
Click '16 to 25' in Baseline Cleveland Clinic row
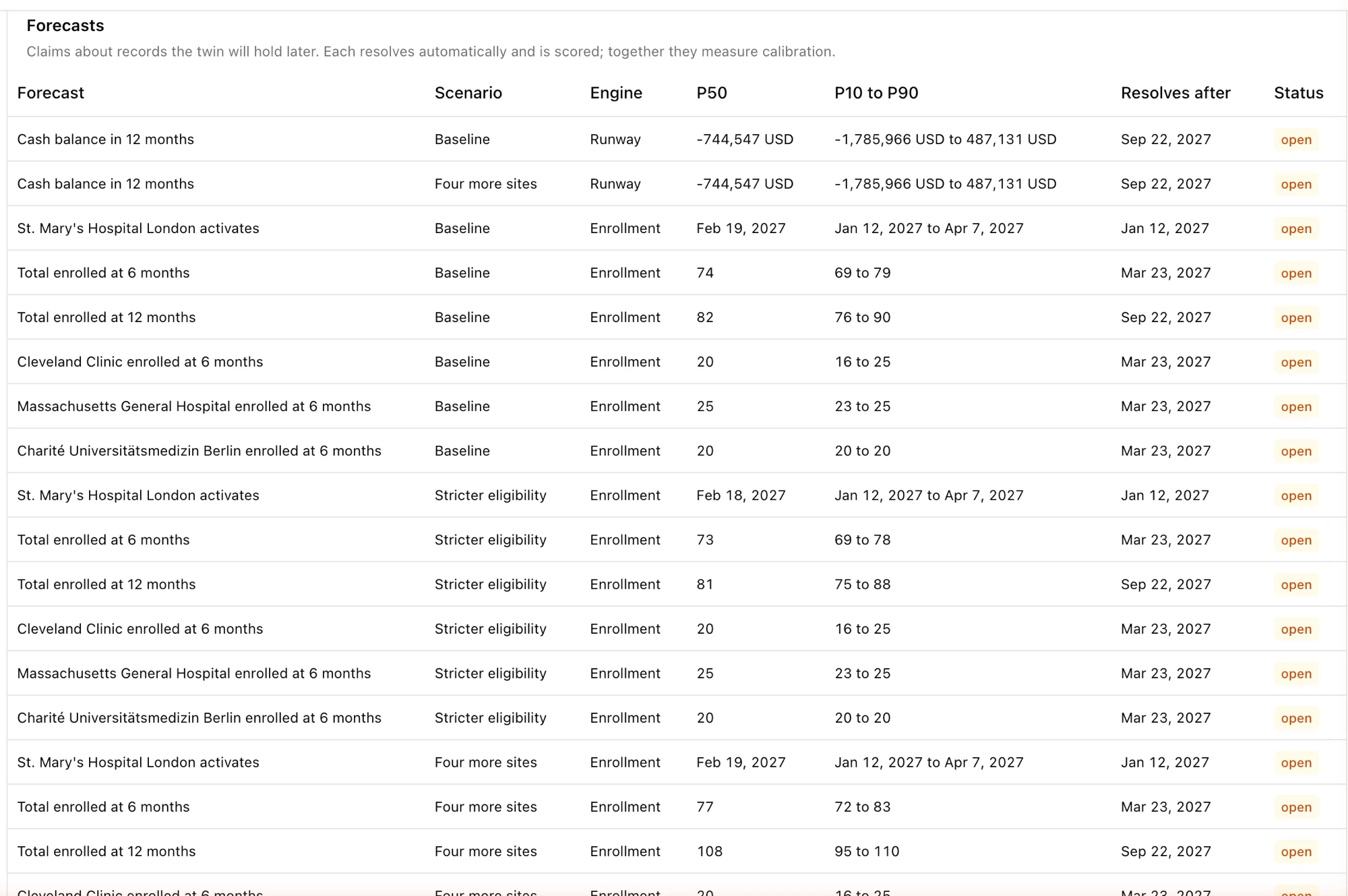click(x=863, y=362)
